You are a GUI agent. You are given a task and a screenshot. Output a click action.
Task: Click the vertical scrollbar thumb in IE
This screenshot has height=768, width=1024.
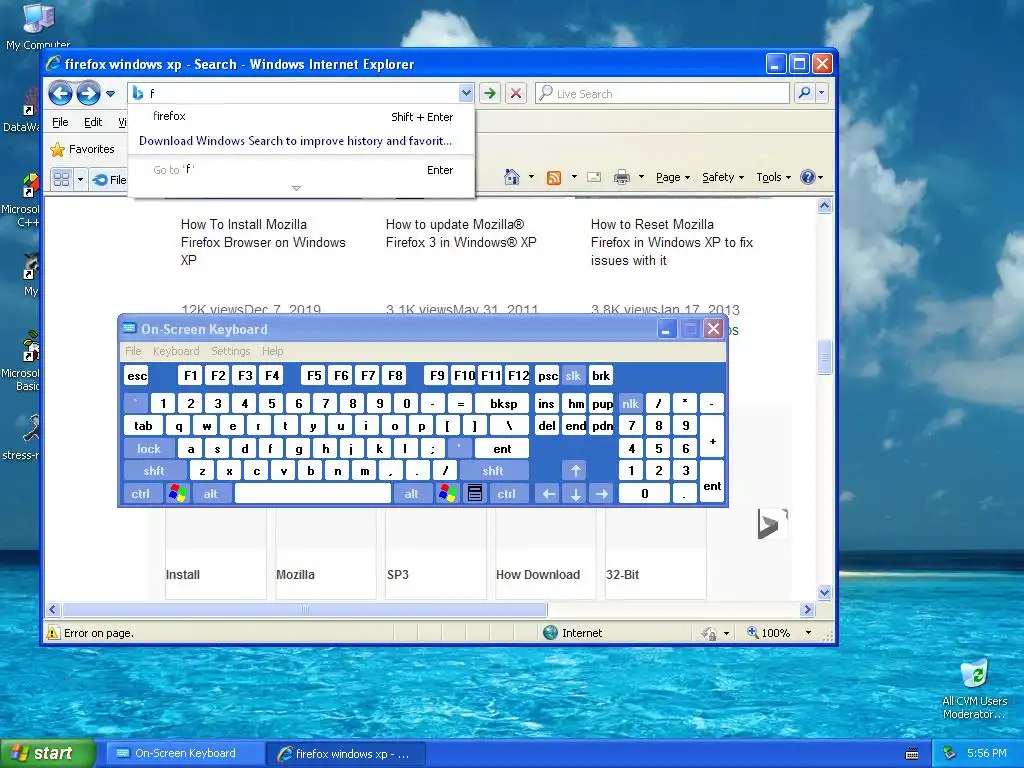[824, 357]
